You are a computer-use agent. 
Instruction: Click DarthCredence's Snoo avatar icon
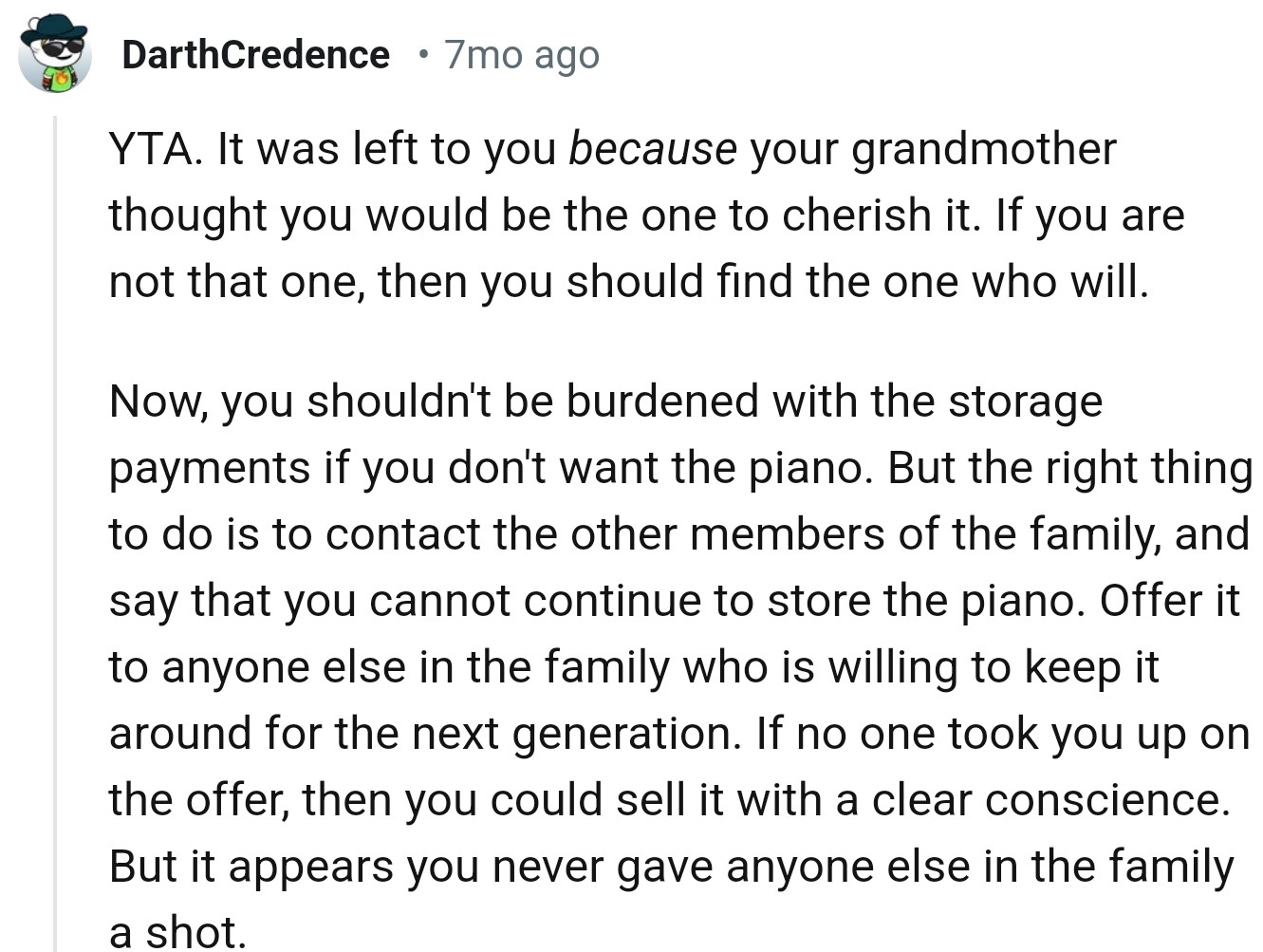[55, 57]
